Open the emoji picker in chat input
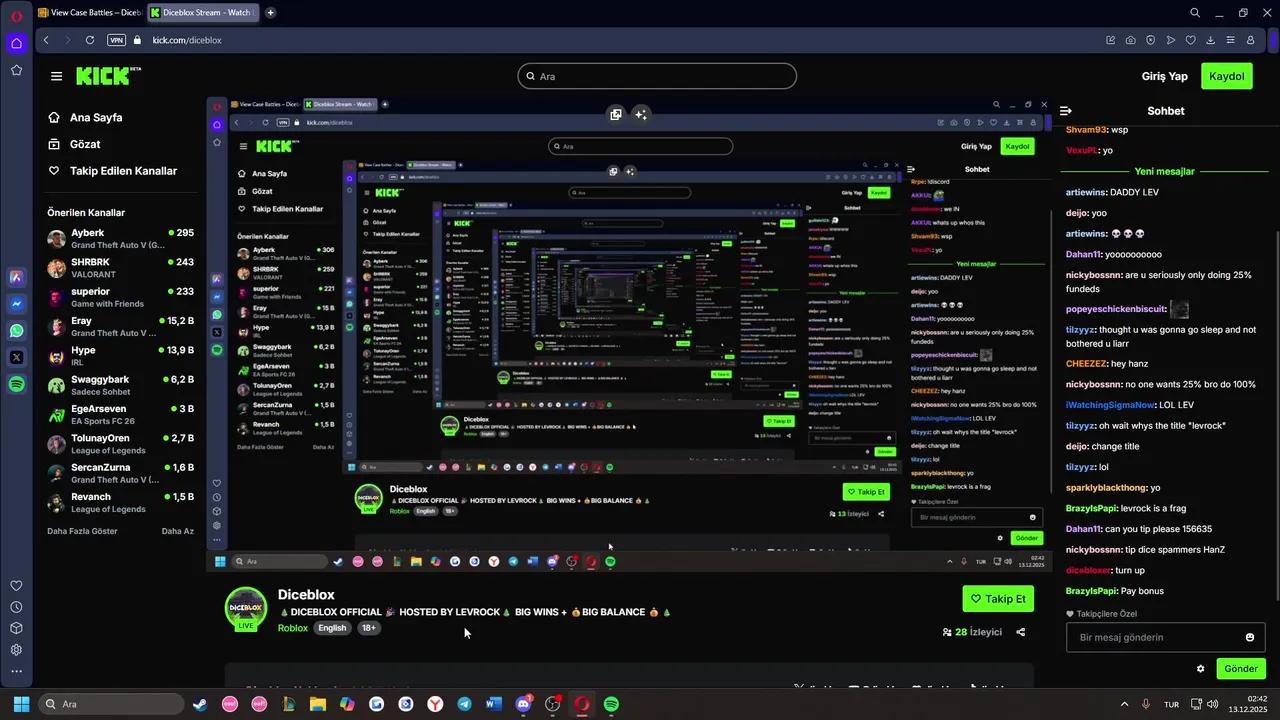The width and height of the screenshot is (1280, 720). click(x=1249, y=638)
